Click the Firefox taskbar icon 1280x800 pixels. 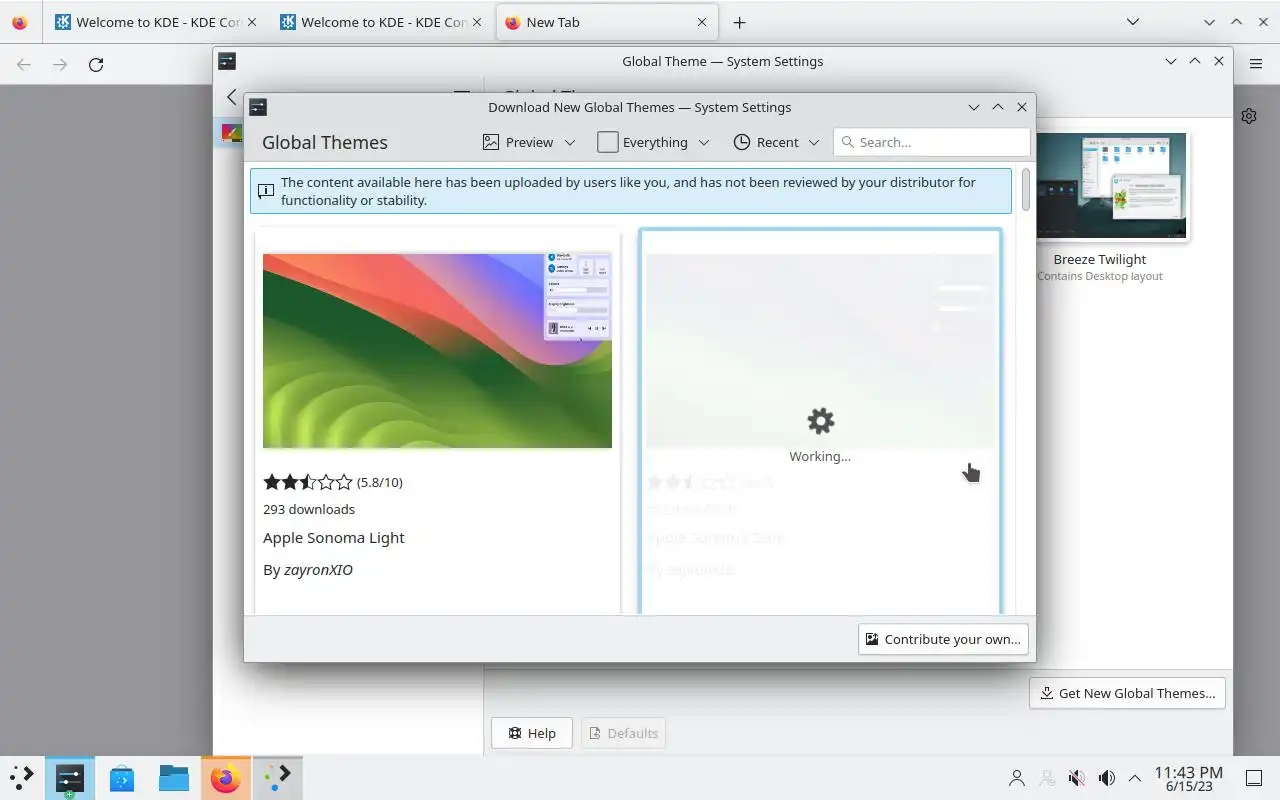tap(226, 777)
